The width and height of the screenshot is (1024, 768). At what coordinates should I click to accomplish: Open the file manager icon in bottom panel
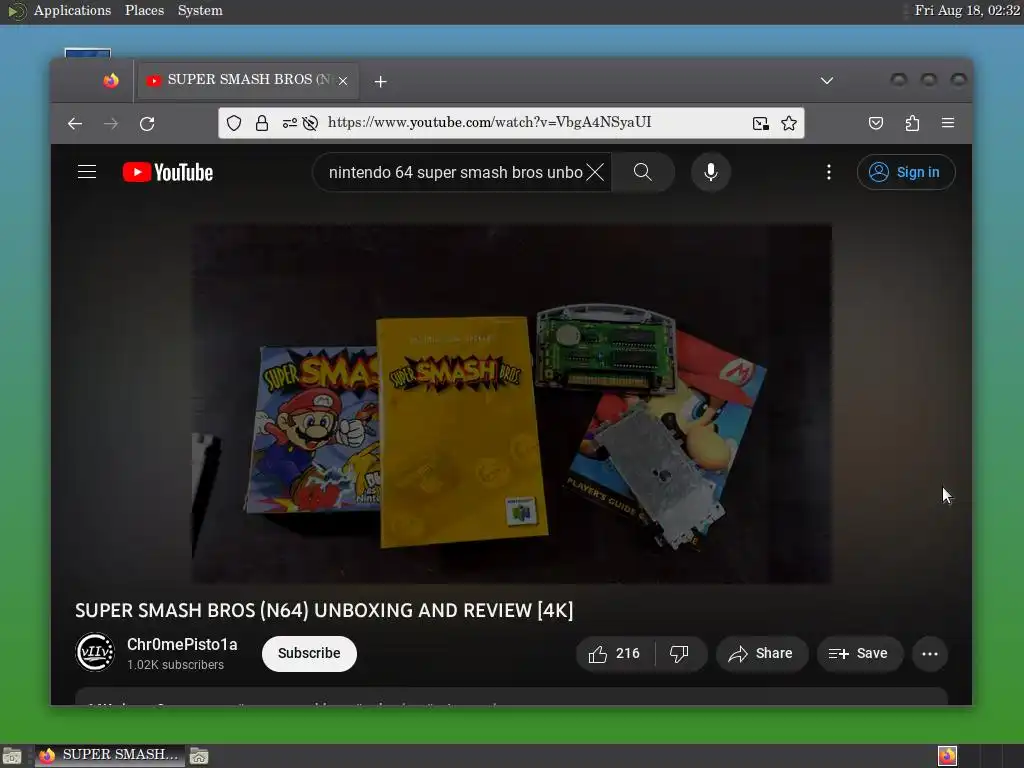[199, 756]
